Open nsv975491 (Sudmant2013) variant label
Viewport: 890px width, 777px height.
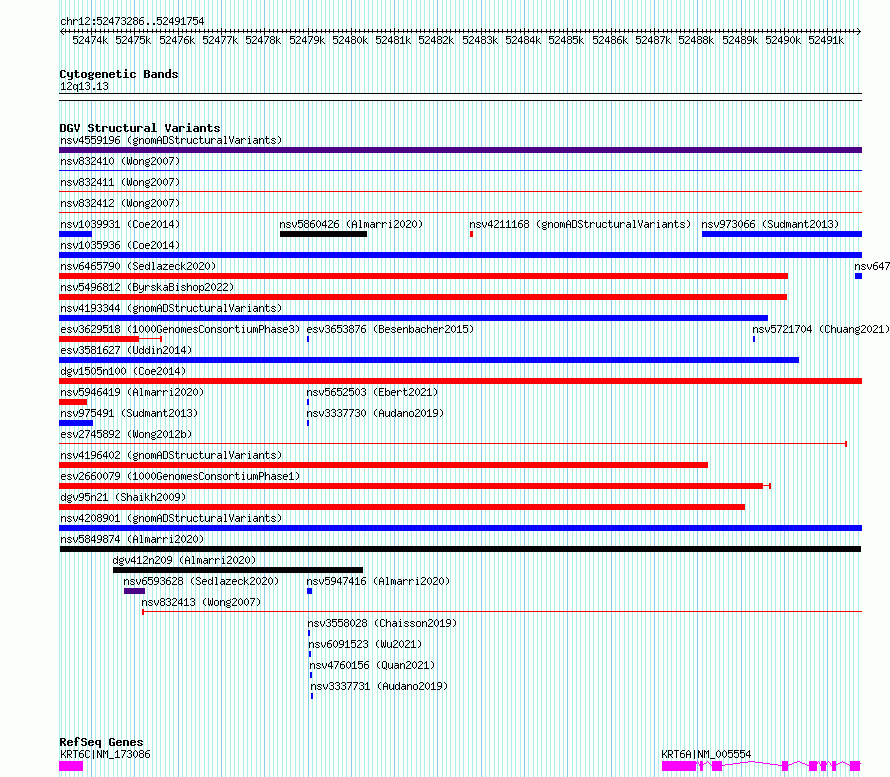coord(129,413)
